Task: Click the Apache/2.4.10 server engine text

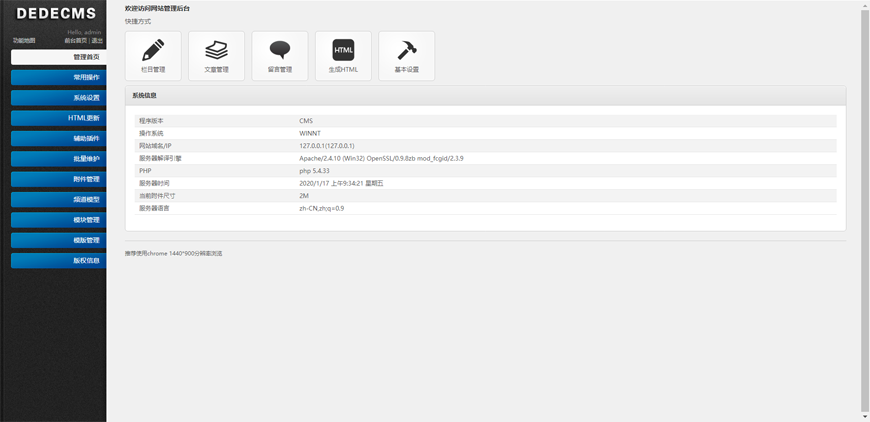Action: point(381,158)
